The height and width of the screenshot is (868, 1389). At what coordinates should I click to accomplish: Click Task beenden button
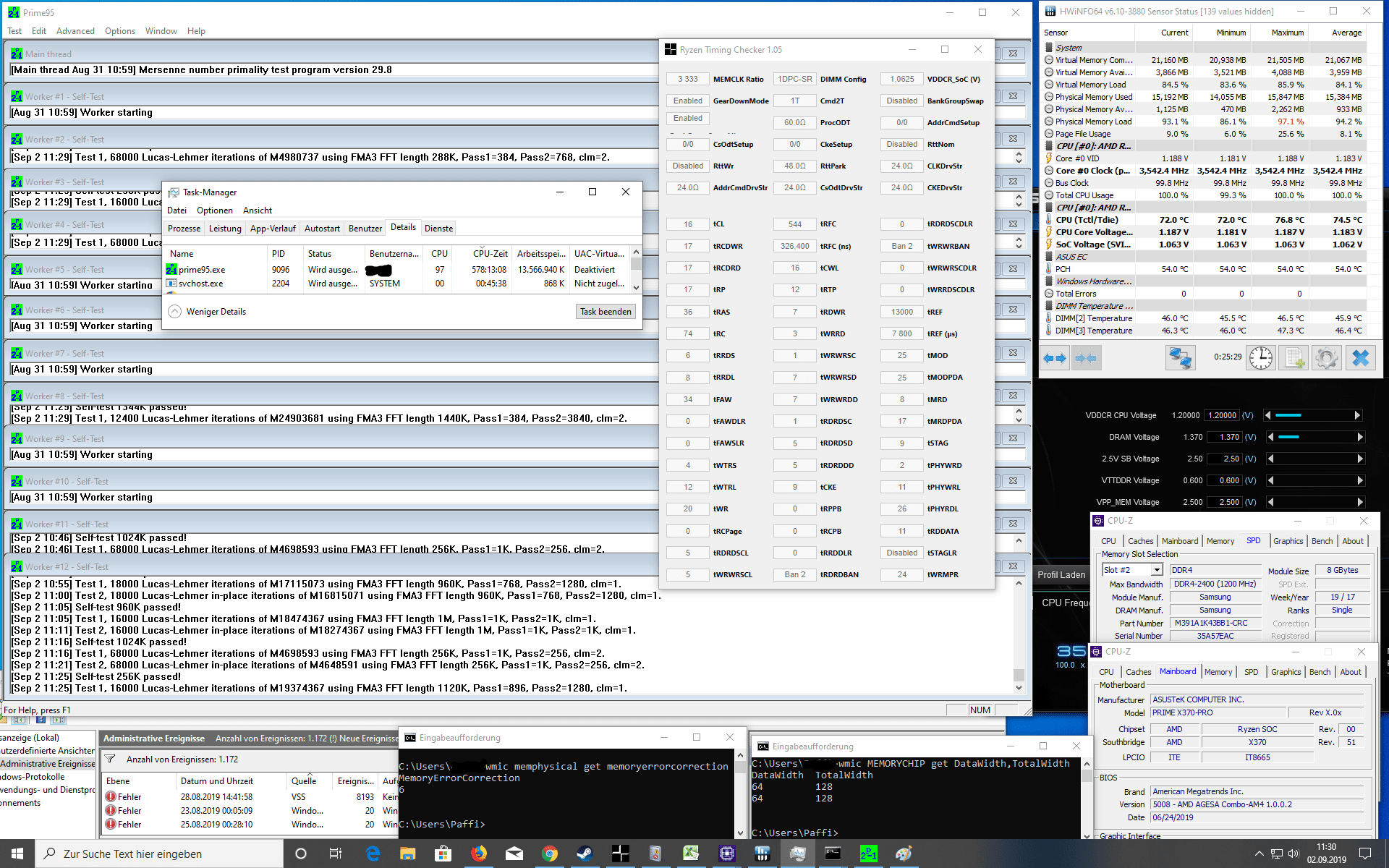[x=606, y=312]
